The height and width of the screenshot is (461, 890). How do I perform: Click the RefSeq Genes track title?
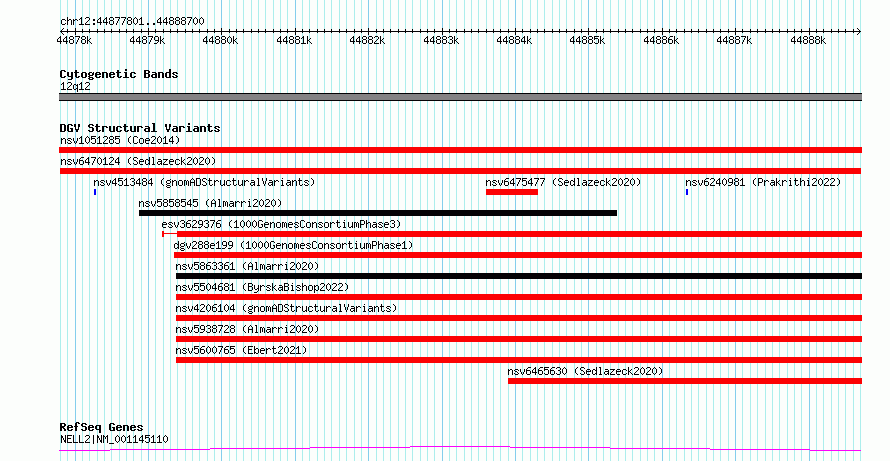pos(102,427)
